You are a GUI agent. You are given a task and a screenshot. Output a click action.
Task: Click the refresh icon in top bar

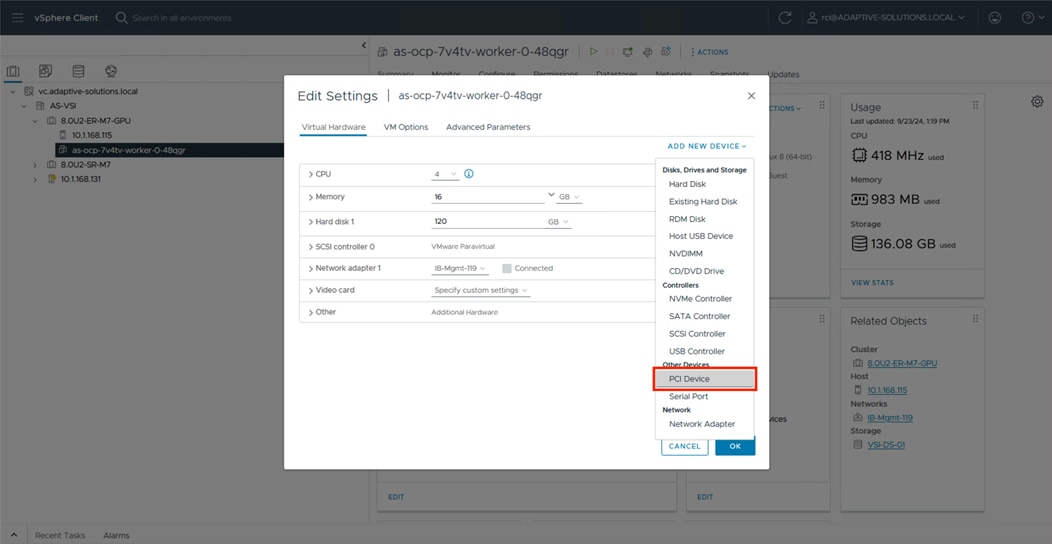pyautogui.click(x=785, y=17)
